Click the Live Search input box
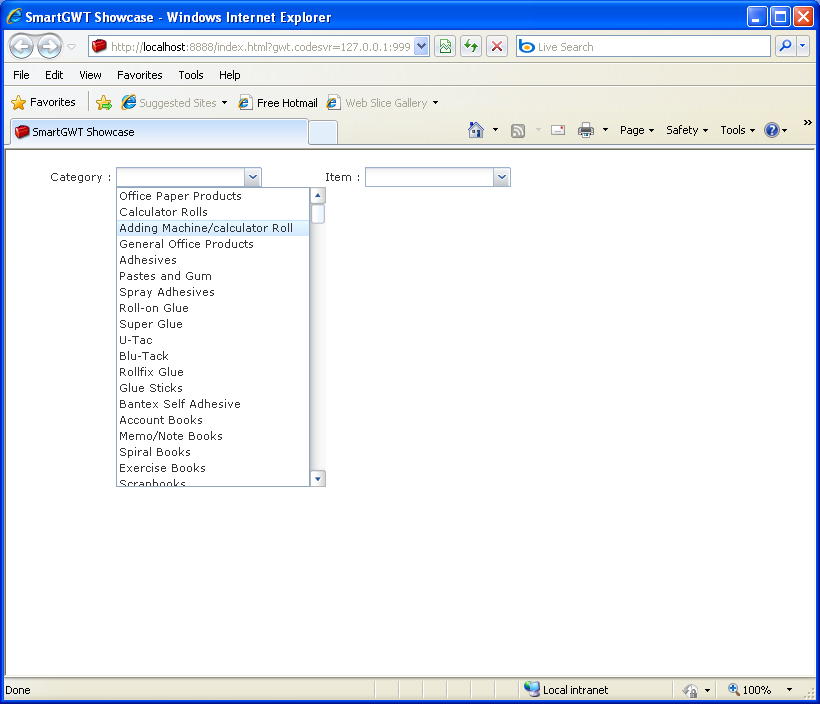 (x=643, y=47)
